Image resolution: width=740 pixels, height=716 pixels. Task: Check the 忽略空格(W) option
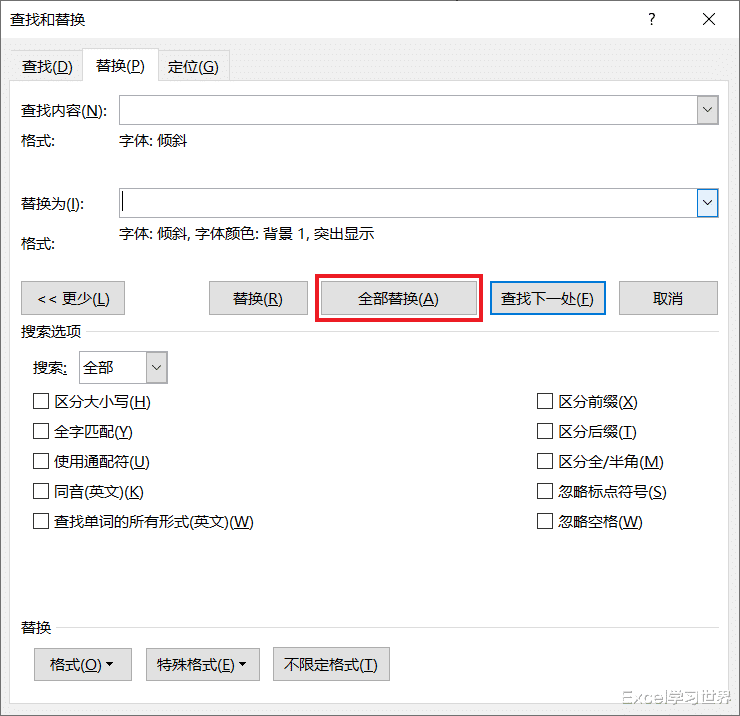[545, 522]
